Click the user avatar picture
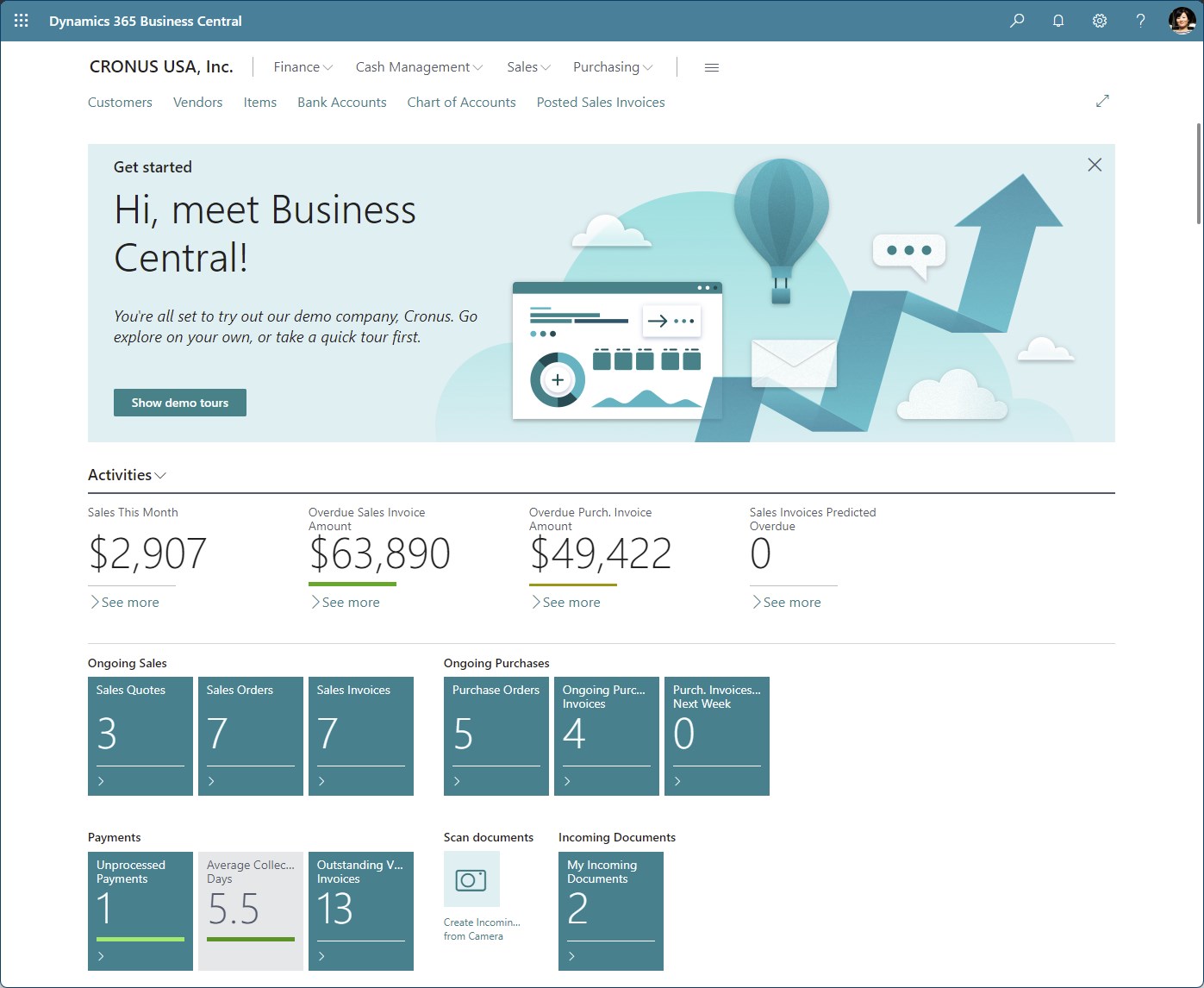The image size is (1204, 988). tap(1180, 21)
